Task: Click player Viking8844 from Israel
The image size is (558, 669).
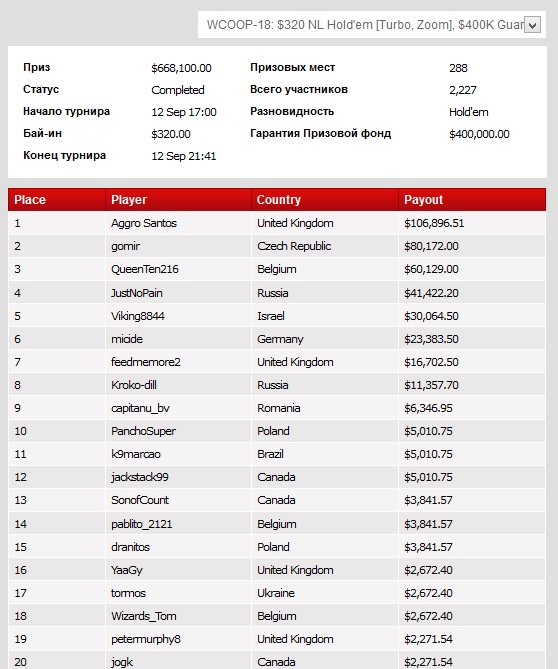Action: pos(138,316)
